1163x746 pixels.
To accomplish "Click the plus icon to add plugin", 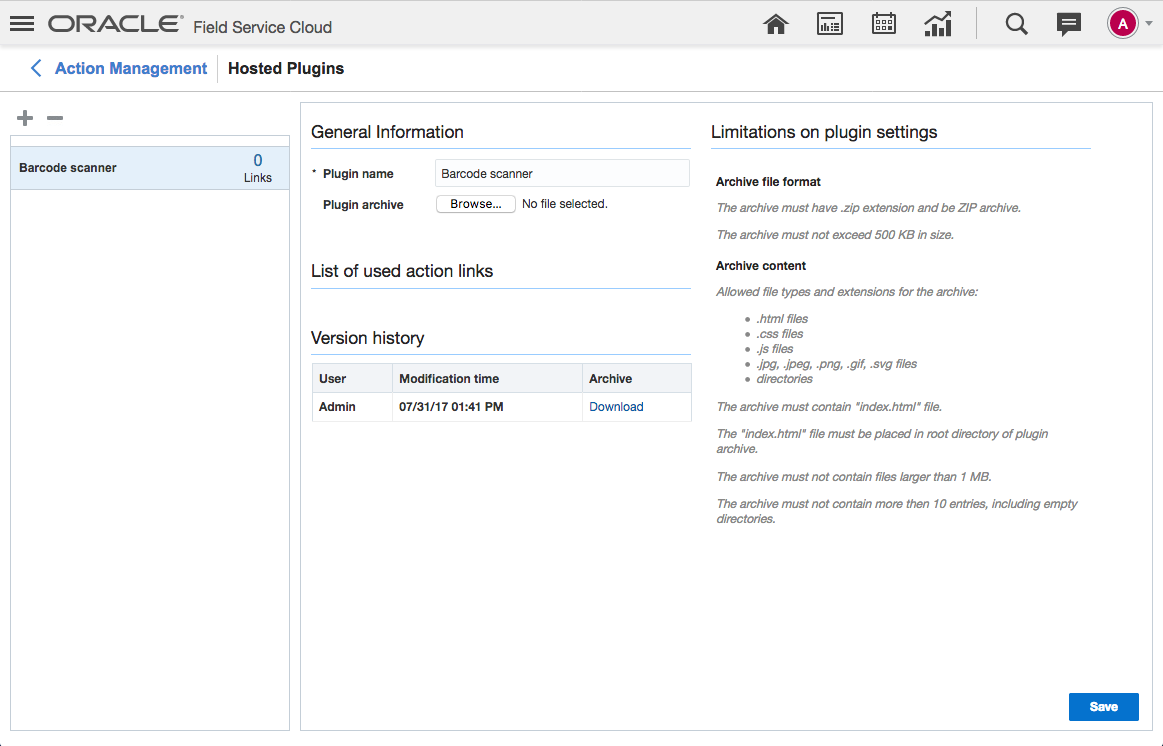I will pyautogui.click(x=25, y=118).
